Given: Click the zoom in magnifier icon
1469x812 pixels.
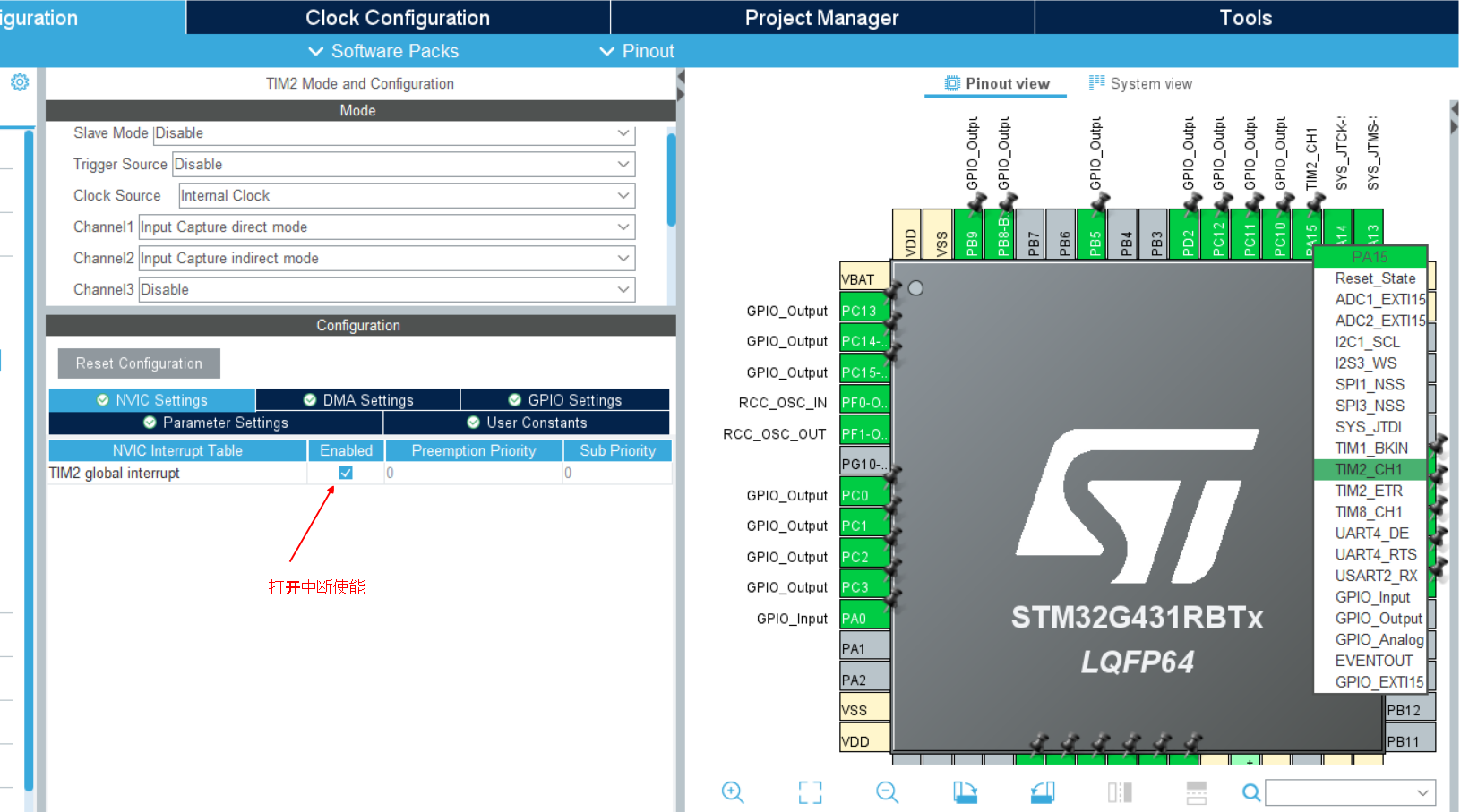Looking at the screenshot, I should (x=733, y=792).
